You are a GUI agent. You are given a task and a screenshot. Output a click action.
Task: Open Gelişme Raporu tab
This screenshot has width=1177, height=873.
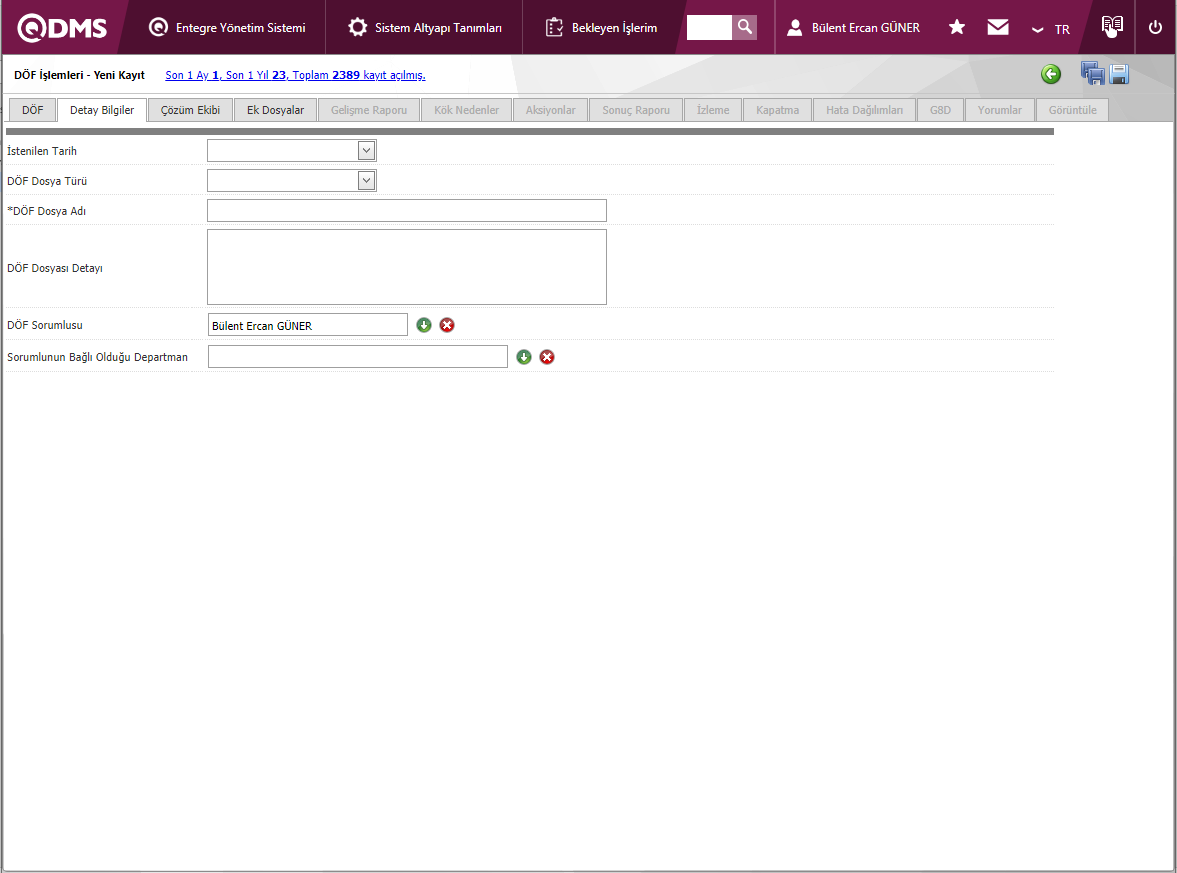pyautogui.click(x=369, y=110)
